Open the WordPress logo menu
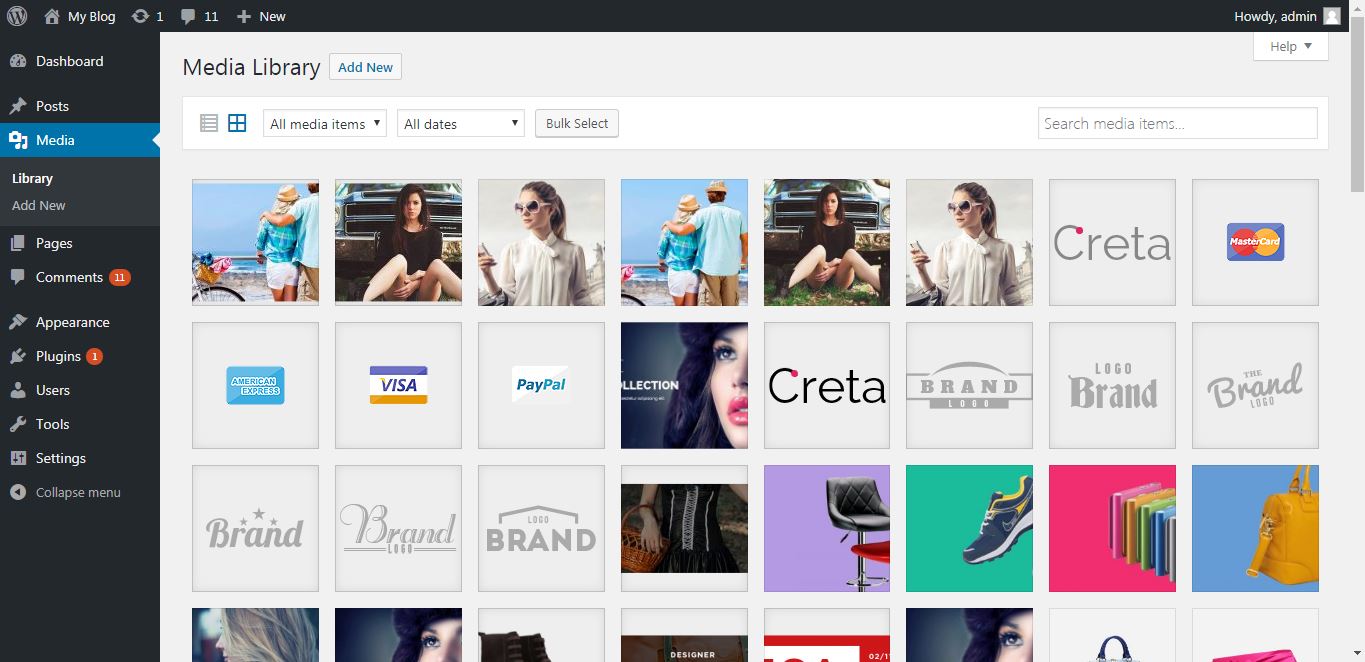 pos(17,16)
